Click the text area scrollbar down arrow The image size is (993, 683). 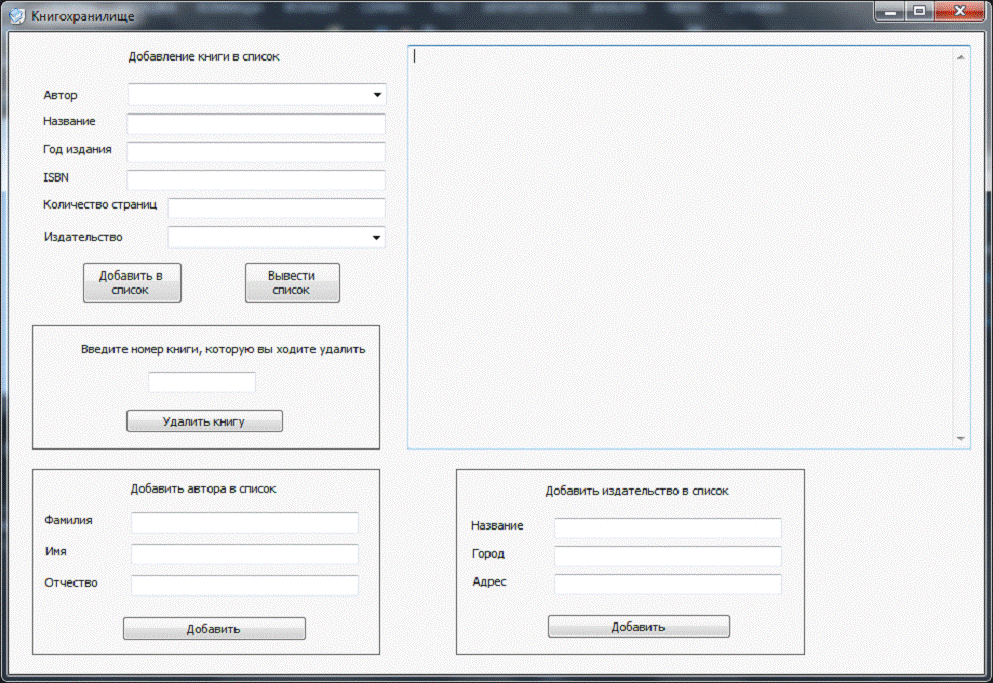tap(961, 438)
